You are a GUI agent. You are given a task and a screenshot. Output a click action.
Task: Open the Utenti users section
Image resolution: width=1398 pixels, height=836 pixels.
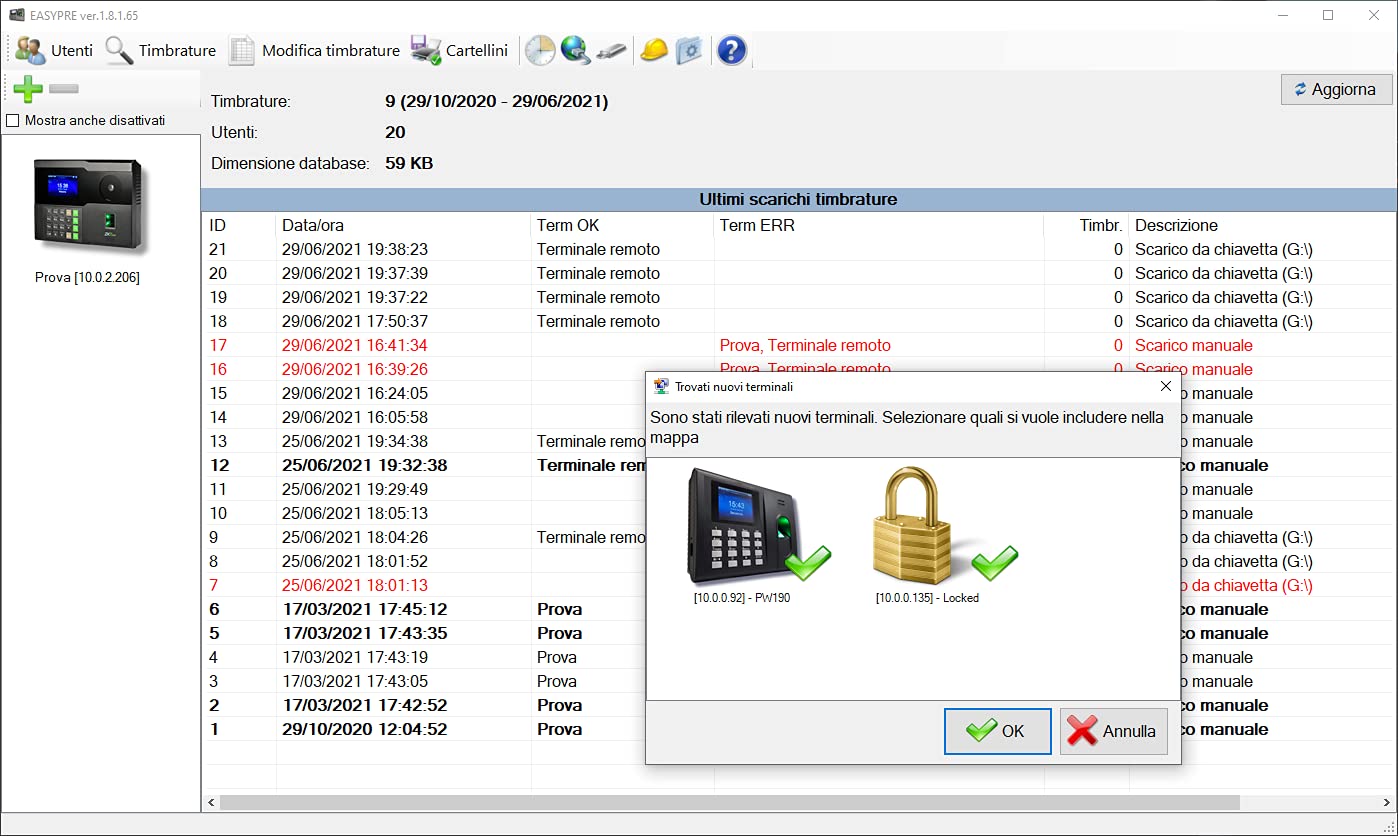54,50
